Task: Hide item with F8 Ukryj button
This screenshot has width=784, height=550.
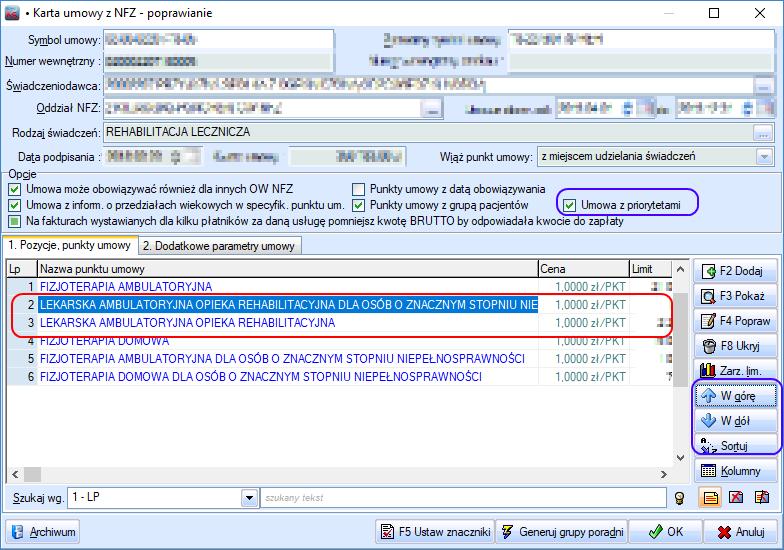Action: point(734,346)
